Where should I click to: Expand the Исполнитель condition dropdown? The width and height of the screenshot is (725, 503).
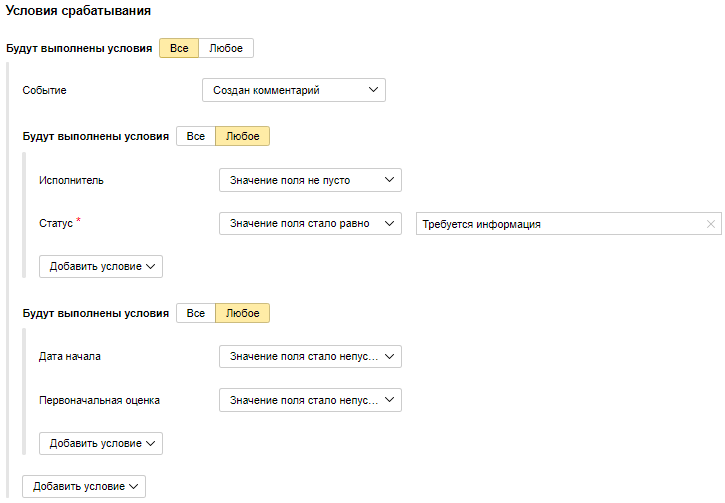click(x=310, y=180)
